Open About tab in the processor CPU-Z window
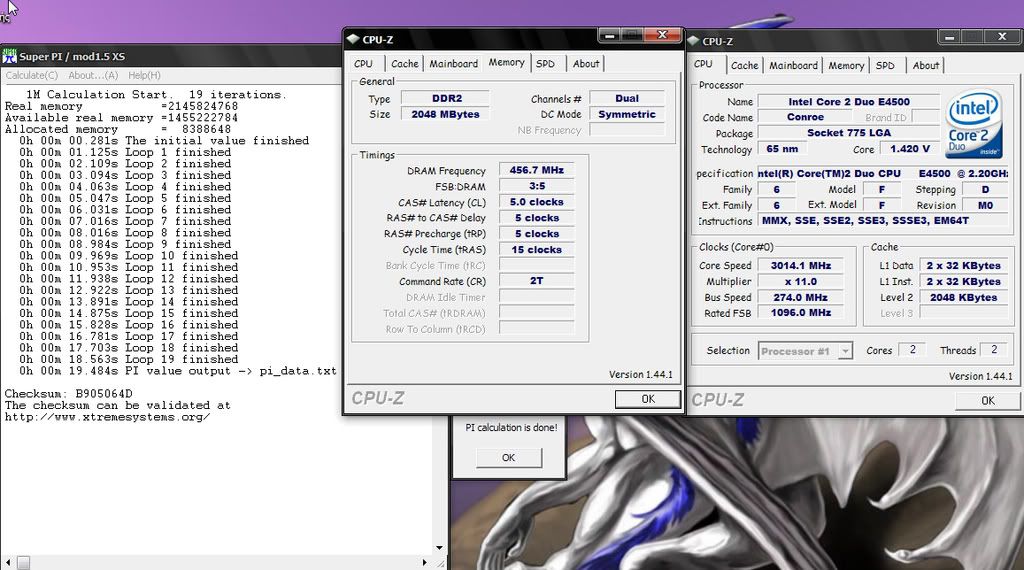Viewport: 1024px width, 570px height. 926,66
